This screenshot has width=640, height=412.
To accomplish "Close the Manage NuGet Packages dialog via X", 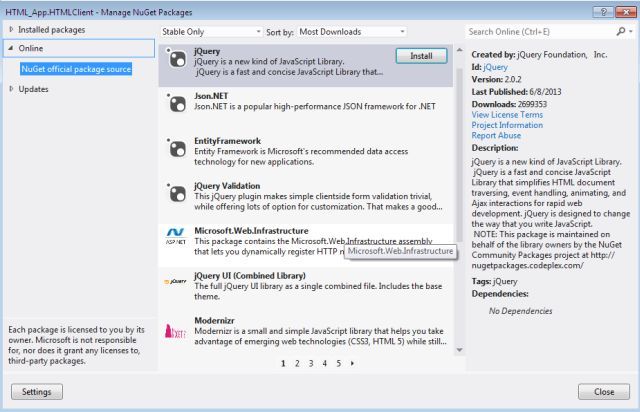I will (625, 12).
